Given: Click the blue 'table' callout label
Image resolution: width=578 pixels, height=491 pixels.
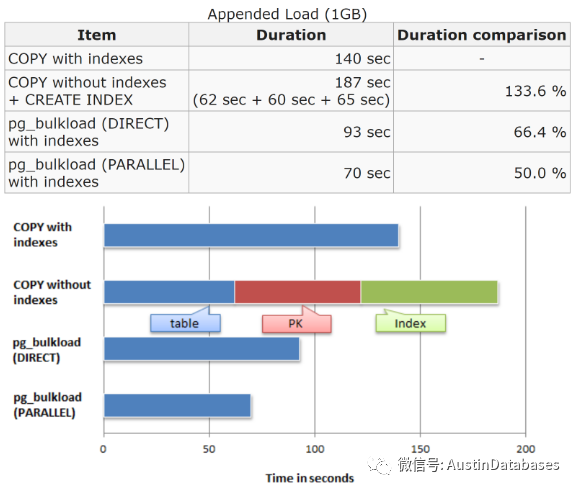Looking at the screenshot, I should pyautogui.click(x=185, y=323).
